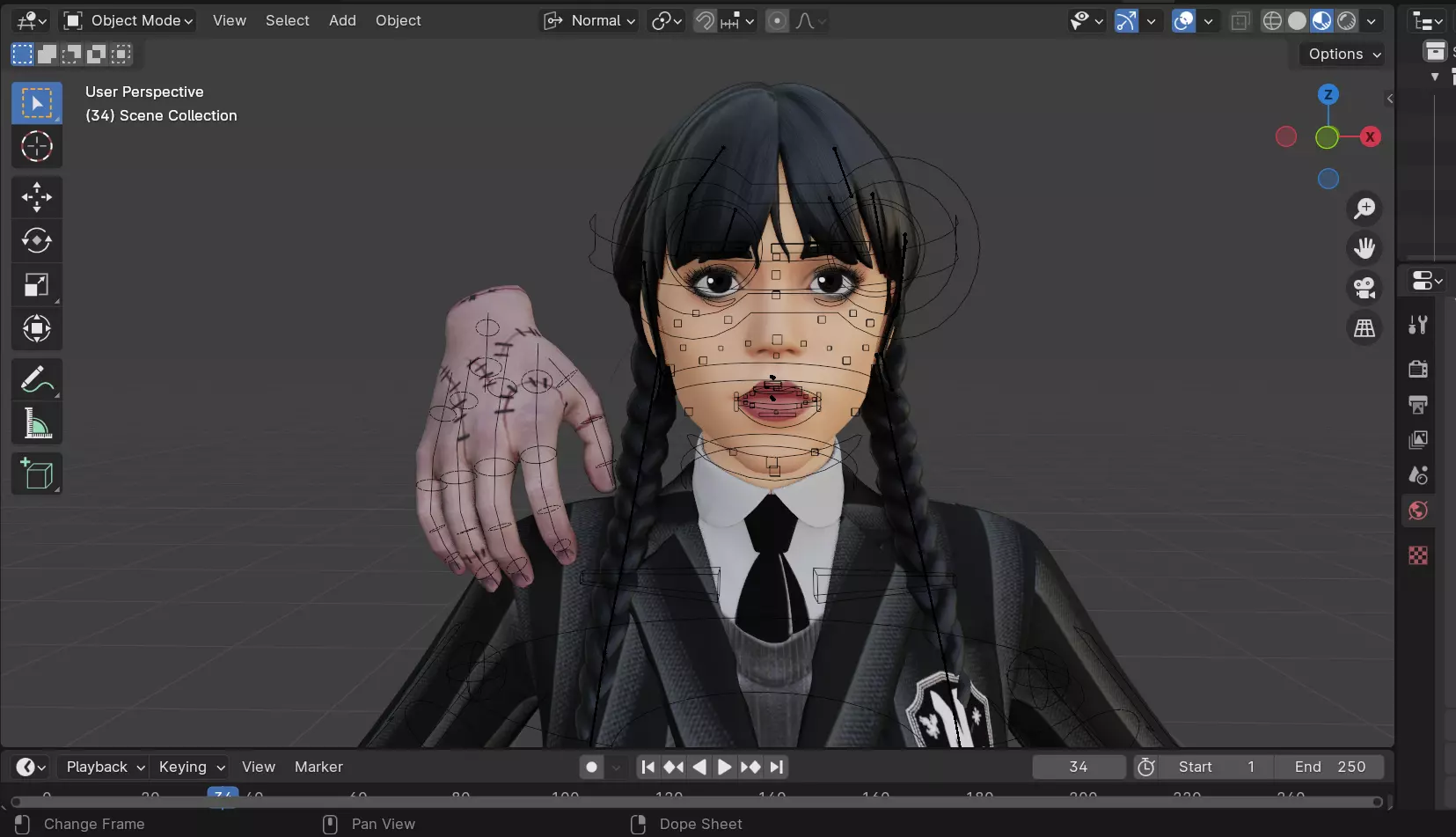Select the Annotate pencil tool
The image size is (1456, 837).
[37, 380]
